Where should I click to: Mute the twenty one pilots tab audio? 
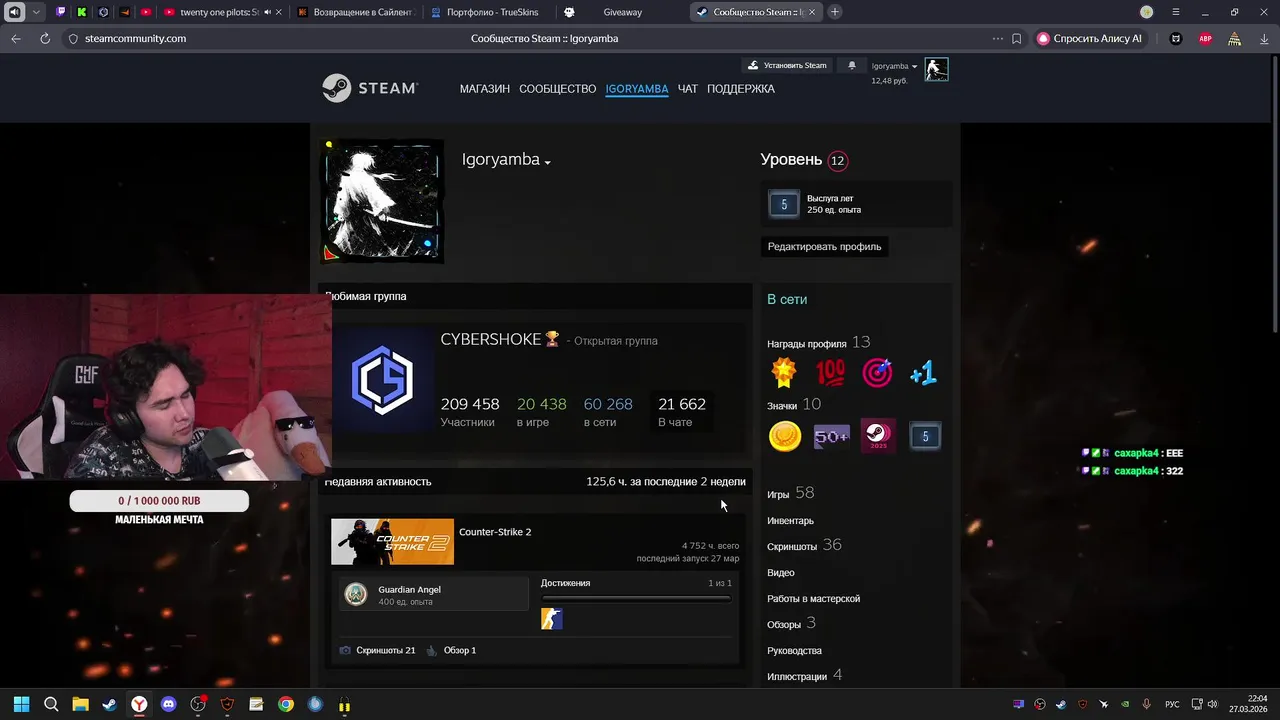pyautogui.click(x=267, y=12)
